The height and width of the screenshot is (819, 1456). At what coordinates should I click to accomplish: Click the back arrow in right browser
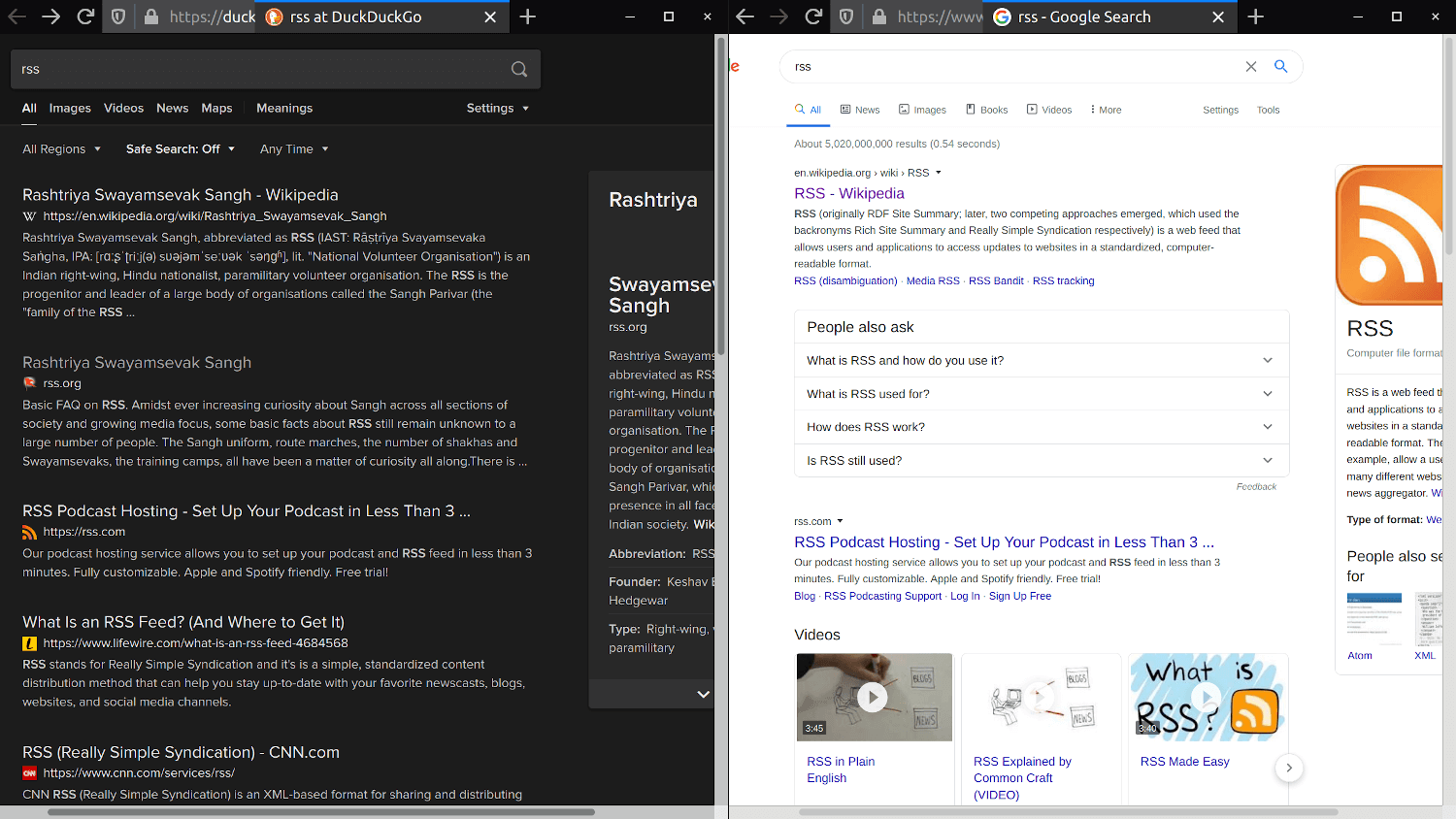pos(745,16)
